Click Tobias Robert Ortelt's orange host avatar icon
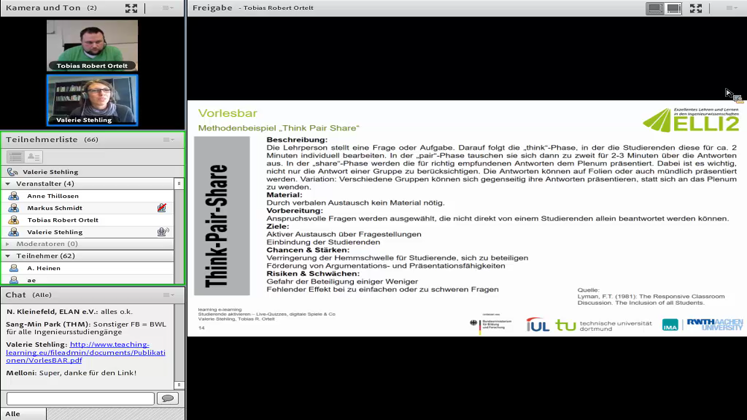Image resolution: width=747 pixels, height=420 pixels. point(13,220)
